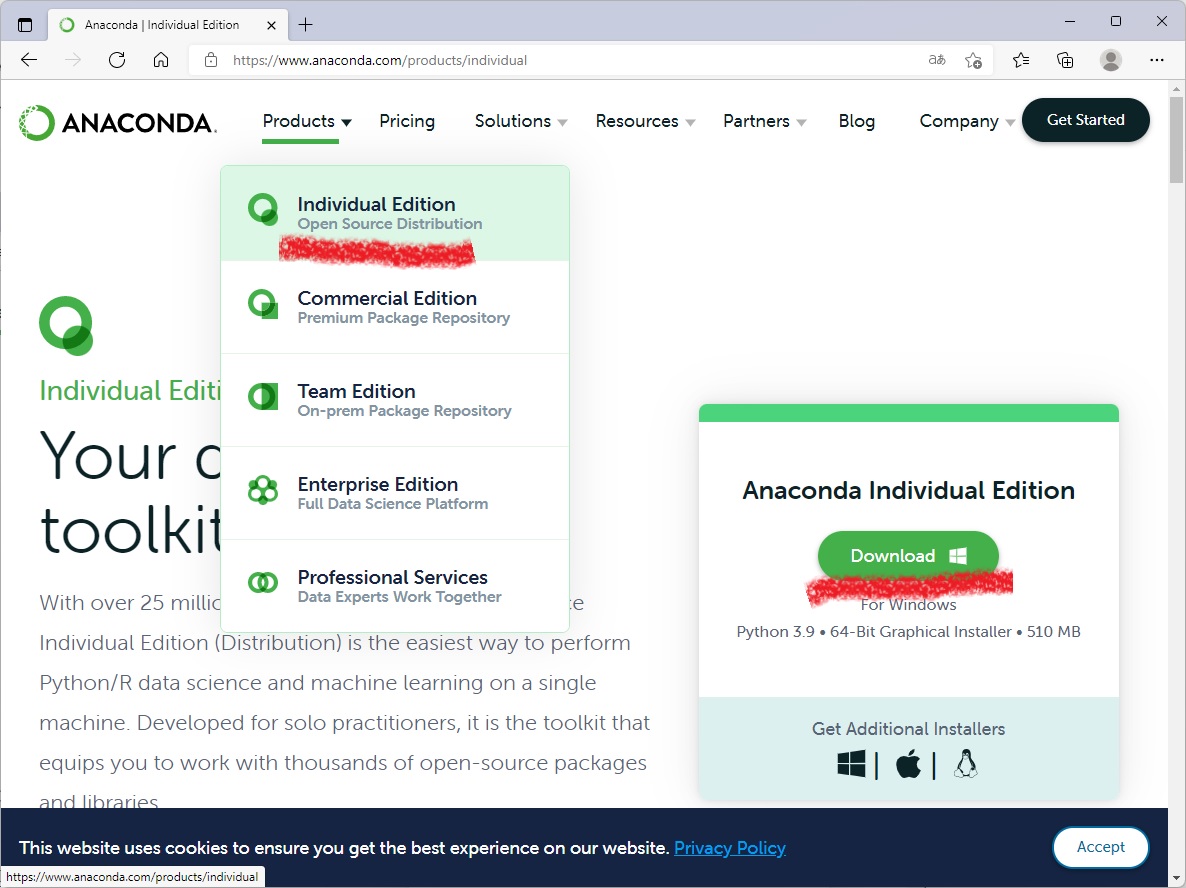Click the Linux penguin installer icon

coord(965,764)
